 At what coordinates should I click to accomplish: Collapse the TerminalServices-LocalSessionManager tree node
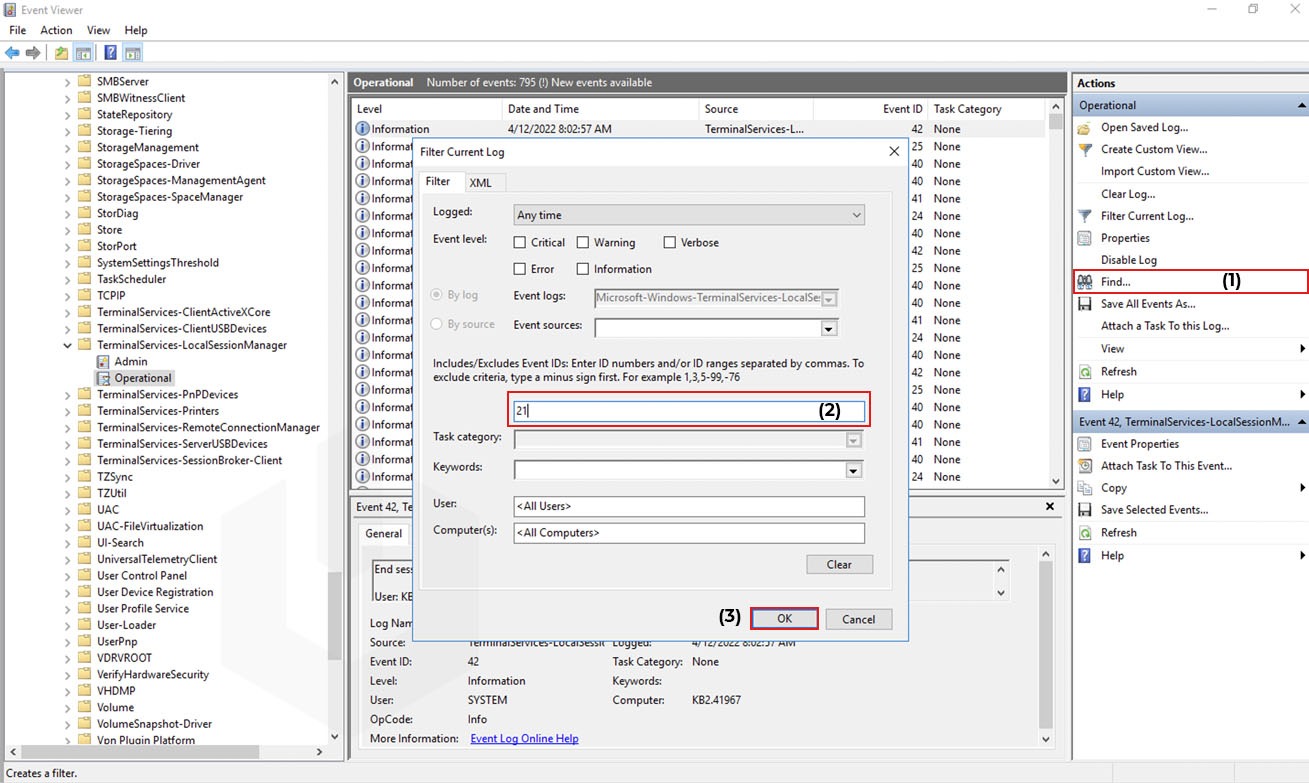68,344
